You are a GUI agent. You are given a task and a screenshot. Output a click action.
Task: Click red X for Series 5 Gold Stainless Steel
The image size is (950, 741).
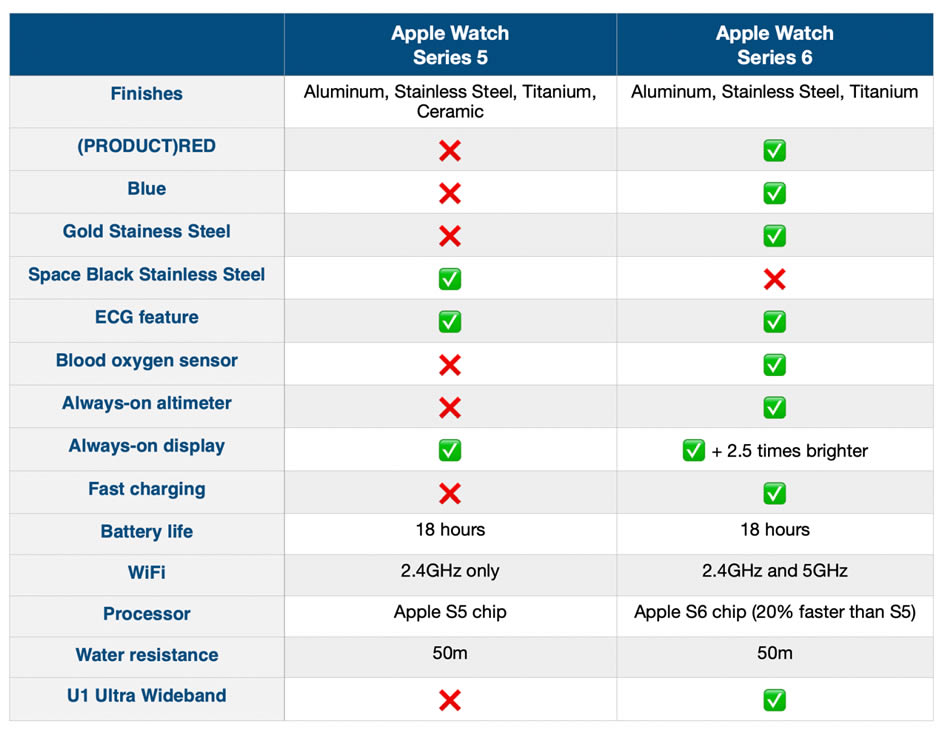pyautogui.click(x=450, y=236)
